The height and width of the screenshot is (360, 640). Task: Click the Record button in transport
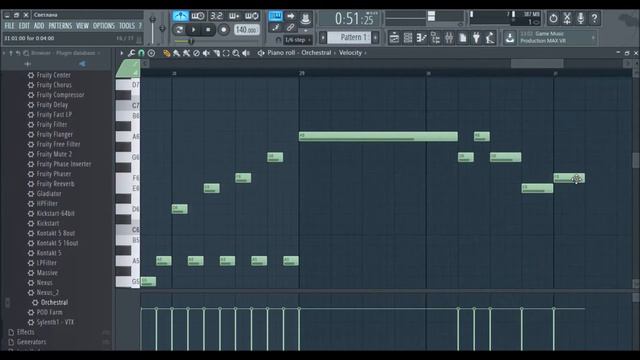(223, 30)
